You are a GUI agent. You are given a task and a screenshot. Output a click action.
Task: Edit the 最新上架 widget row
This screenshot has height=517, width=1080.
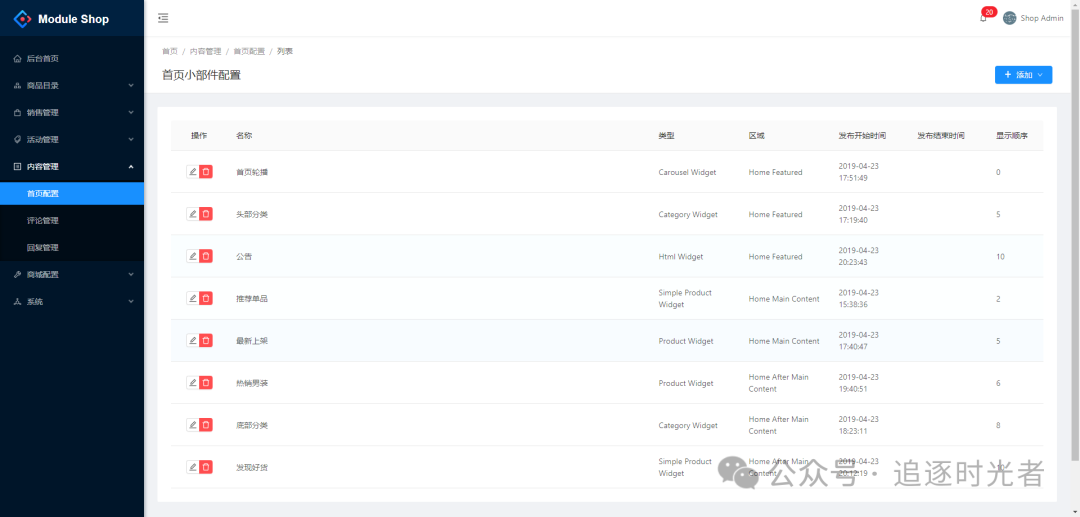[x=193, y=340]
